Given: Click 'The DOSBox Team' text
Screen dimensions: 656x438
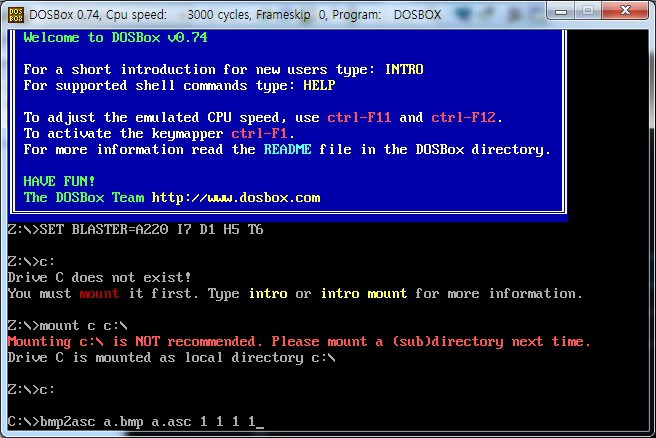Looking at the screenshot, I should (84, 197).
